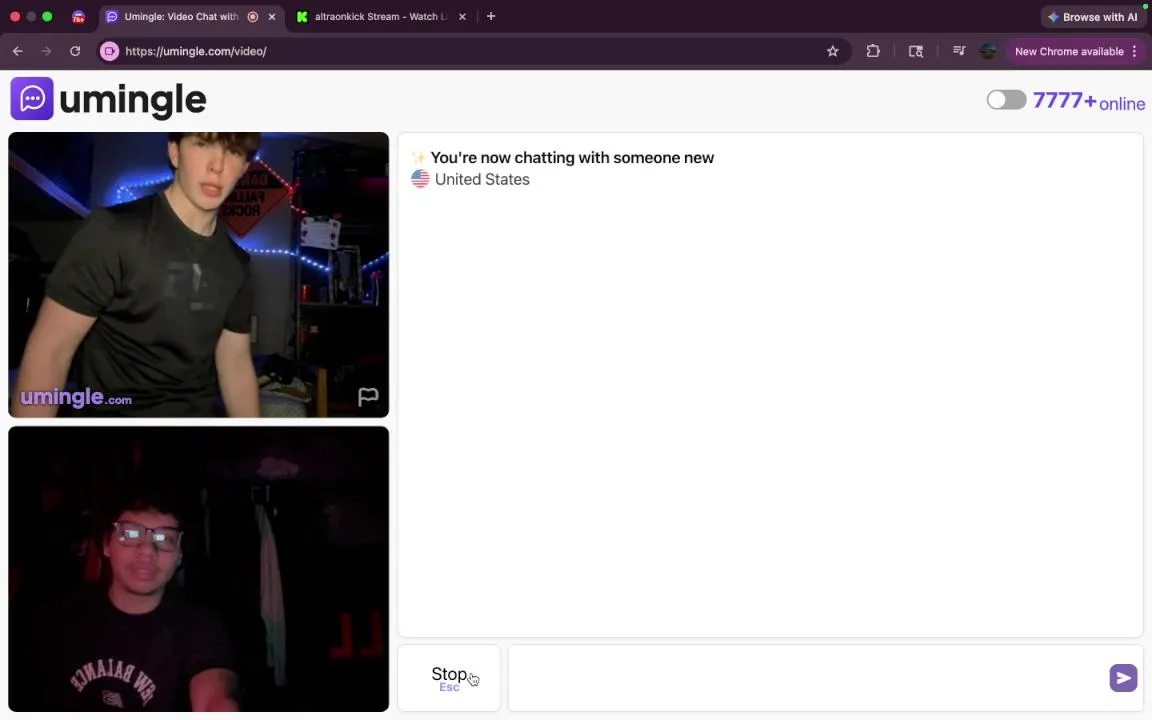Open a new browser tab
This screenshot has width=1152, height=720.
[x=491, y=16]
